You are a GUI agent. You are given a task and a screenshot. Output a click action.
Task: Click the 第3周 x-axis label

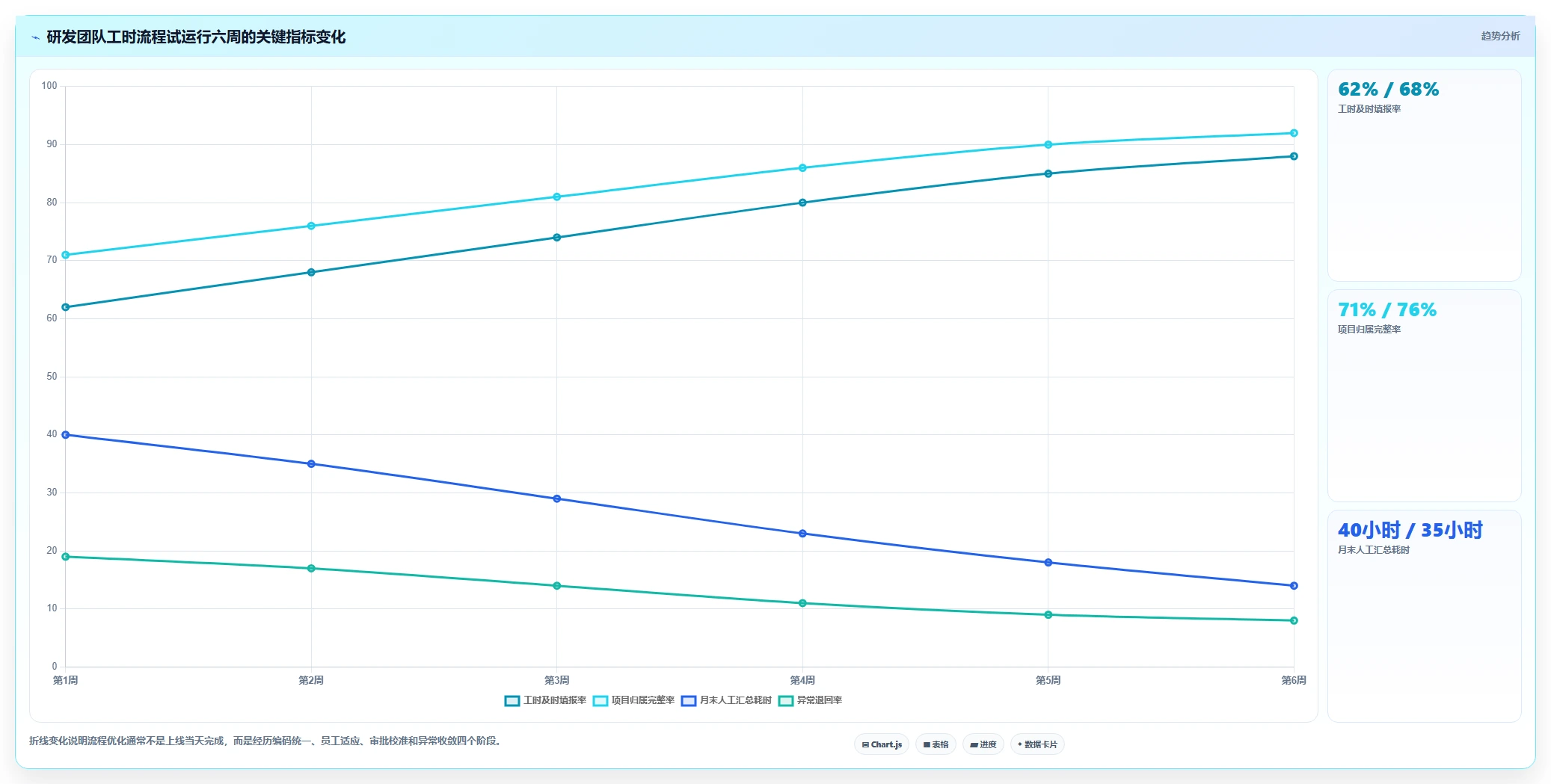click(557, 680)
